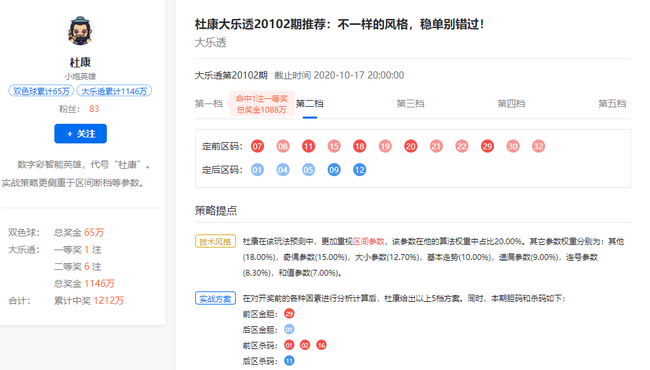Click 二等奖 6 注 stat
This screenshot has height=370, width=650.
click(x=78, y=267)
